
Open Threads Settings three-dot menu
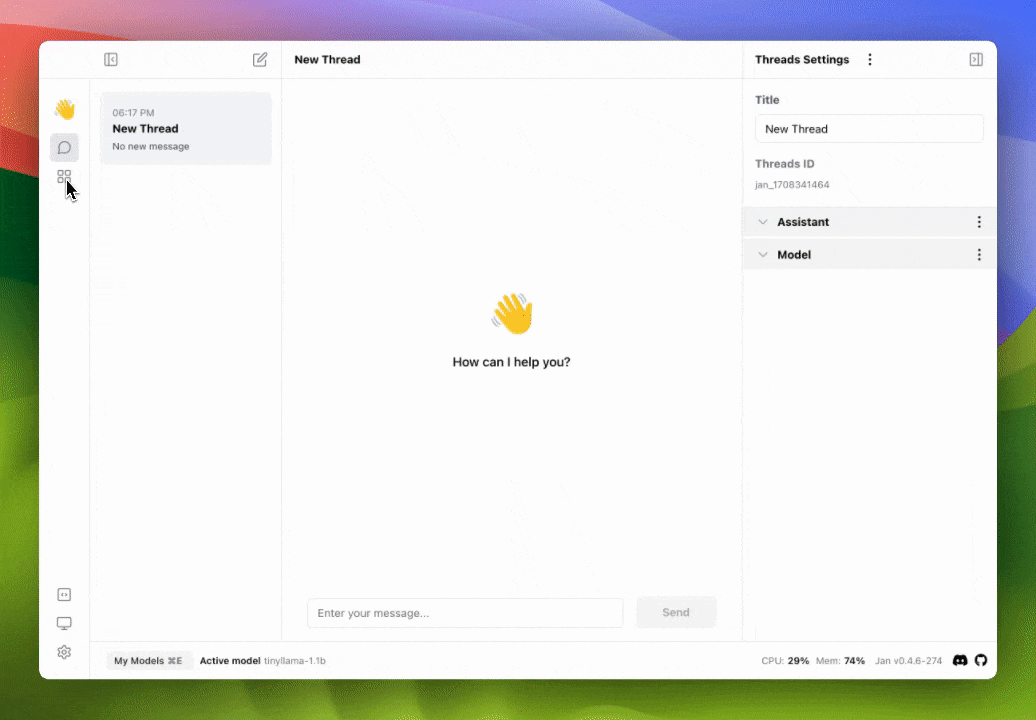(x=870, y=60)
